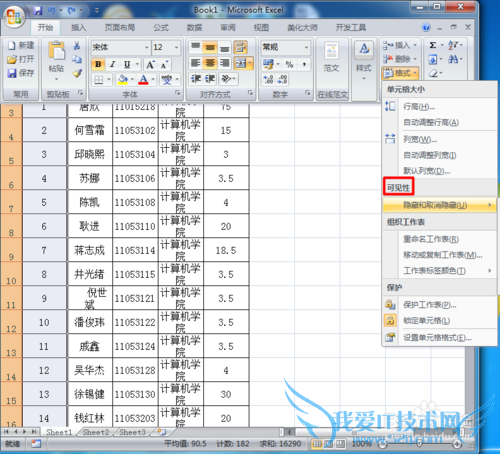Click 新建 new button

21,45
